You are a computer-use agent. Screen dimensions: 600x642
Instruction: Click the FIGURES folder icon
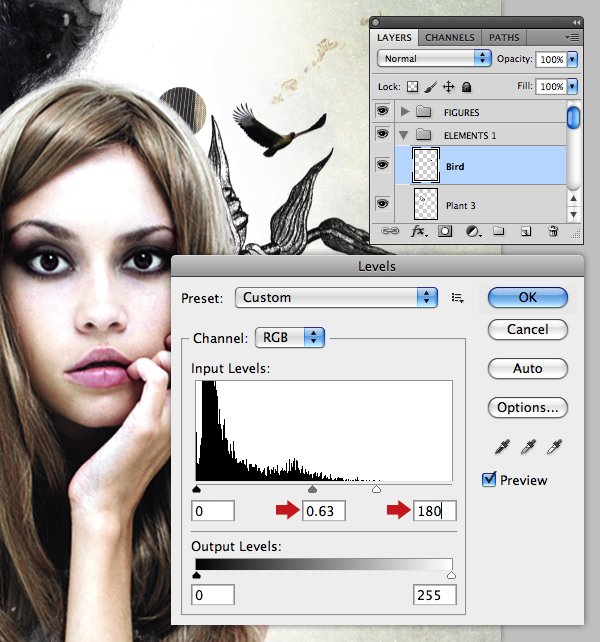[x=423, y=112]
